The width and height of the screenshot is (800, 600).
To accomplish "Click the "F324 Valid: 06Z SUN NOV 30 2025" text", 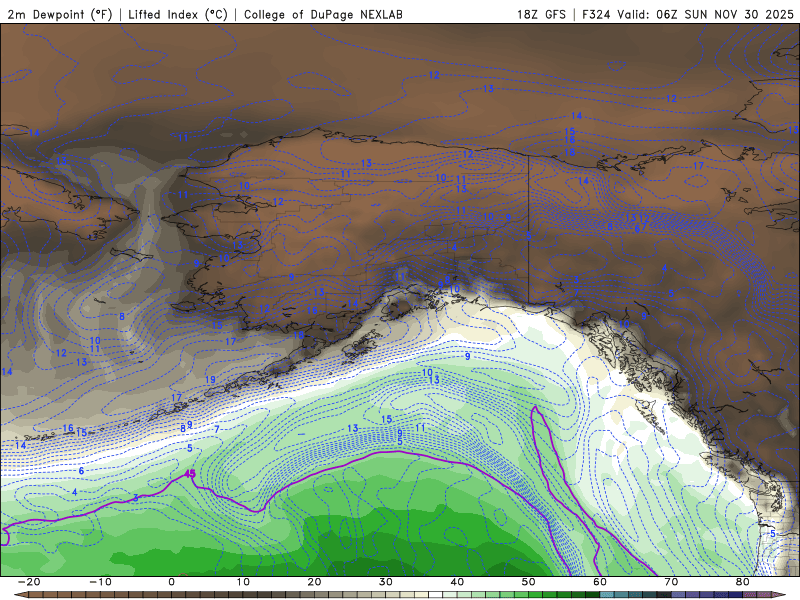I will pos(688,14).
